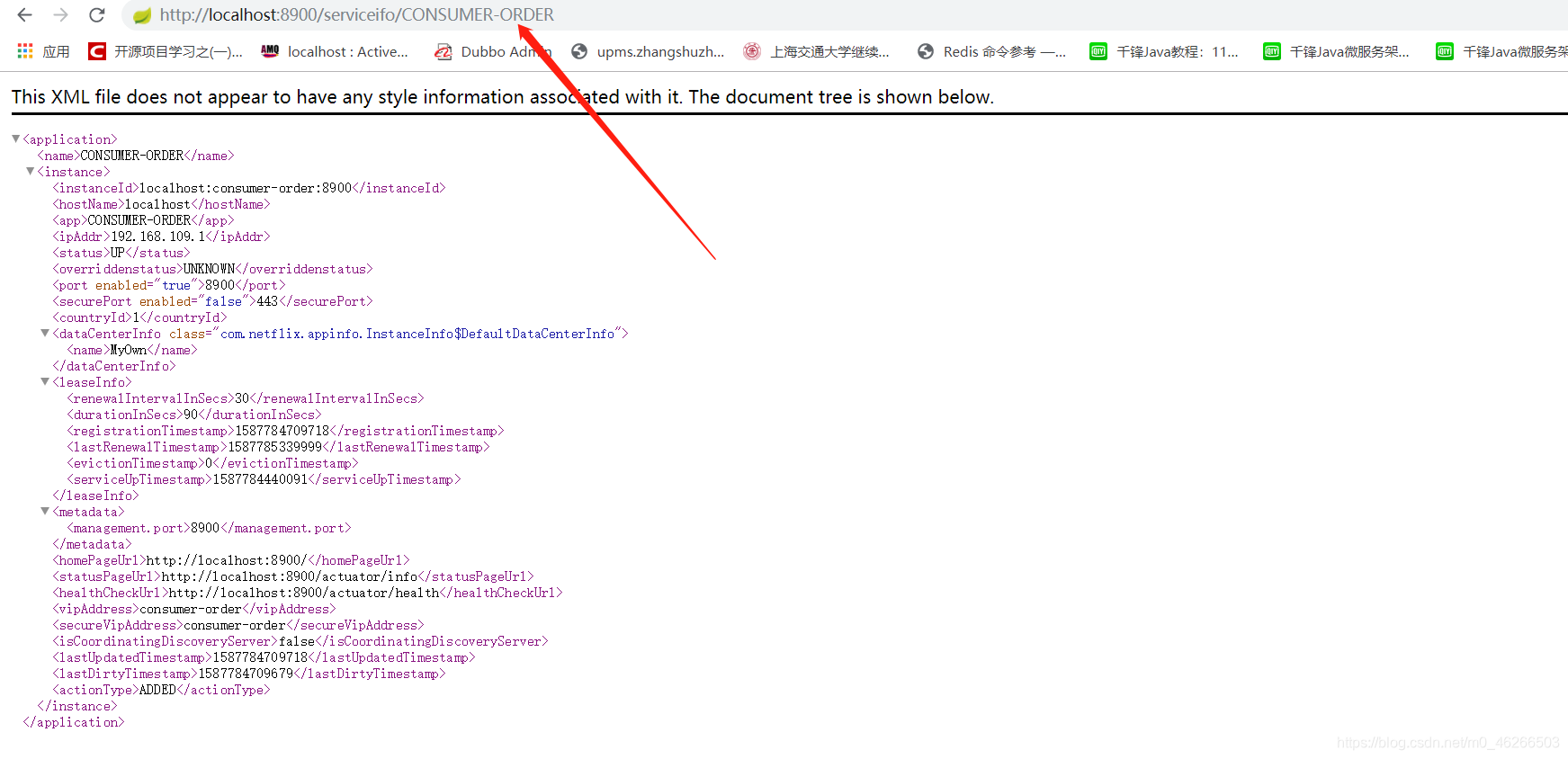Click the vipAddress value consumer-order
Image resolution: width=1568 pixels, height=759 pixels.
click(191, 609)
